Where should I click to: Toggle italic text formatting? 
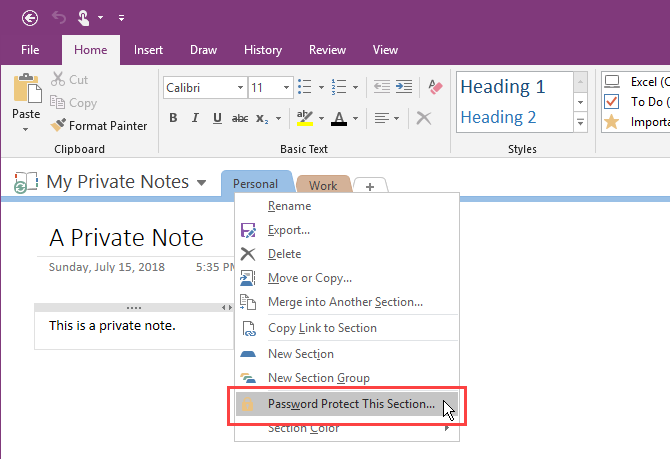coord(194,118)
